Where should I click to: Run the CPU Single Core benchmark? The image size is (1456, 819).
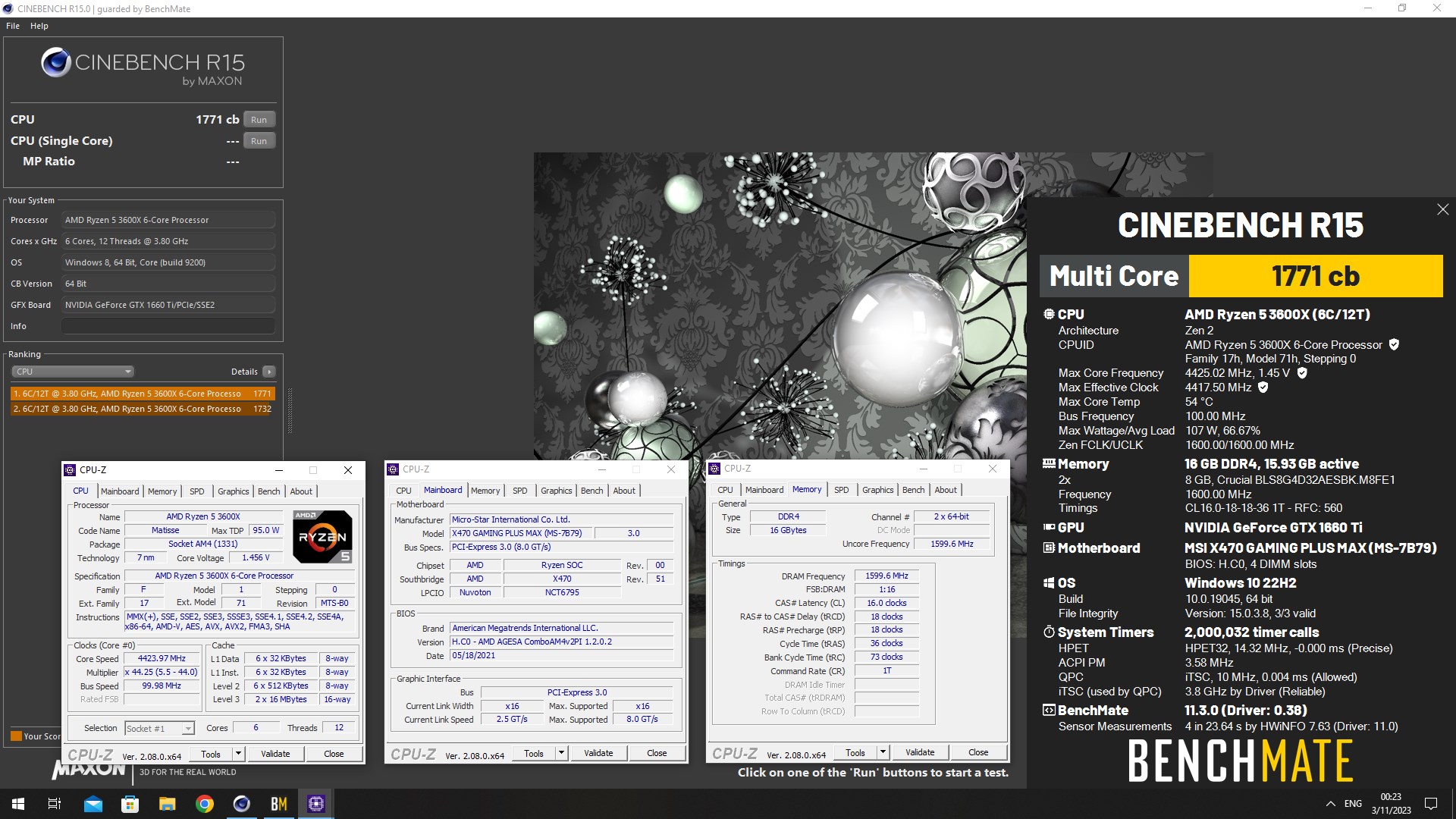tap(259, 141)
